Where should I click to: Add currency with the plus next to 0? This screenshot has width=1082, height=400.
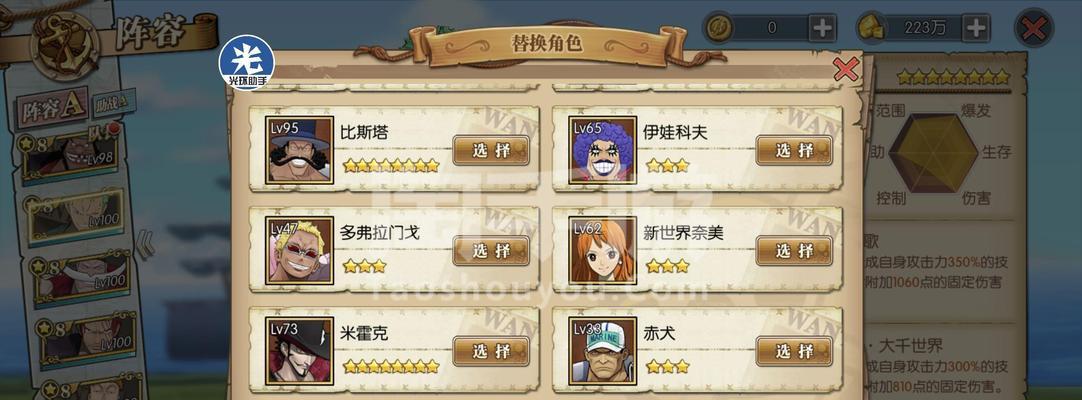click(822, 28)
